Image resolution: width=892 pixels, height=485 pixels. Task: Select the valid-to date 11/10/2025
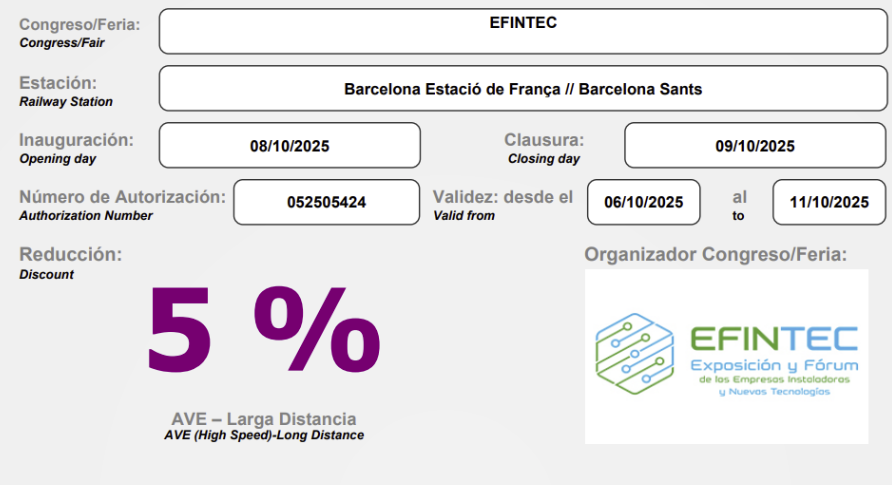tap(829, 202)
